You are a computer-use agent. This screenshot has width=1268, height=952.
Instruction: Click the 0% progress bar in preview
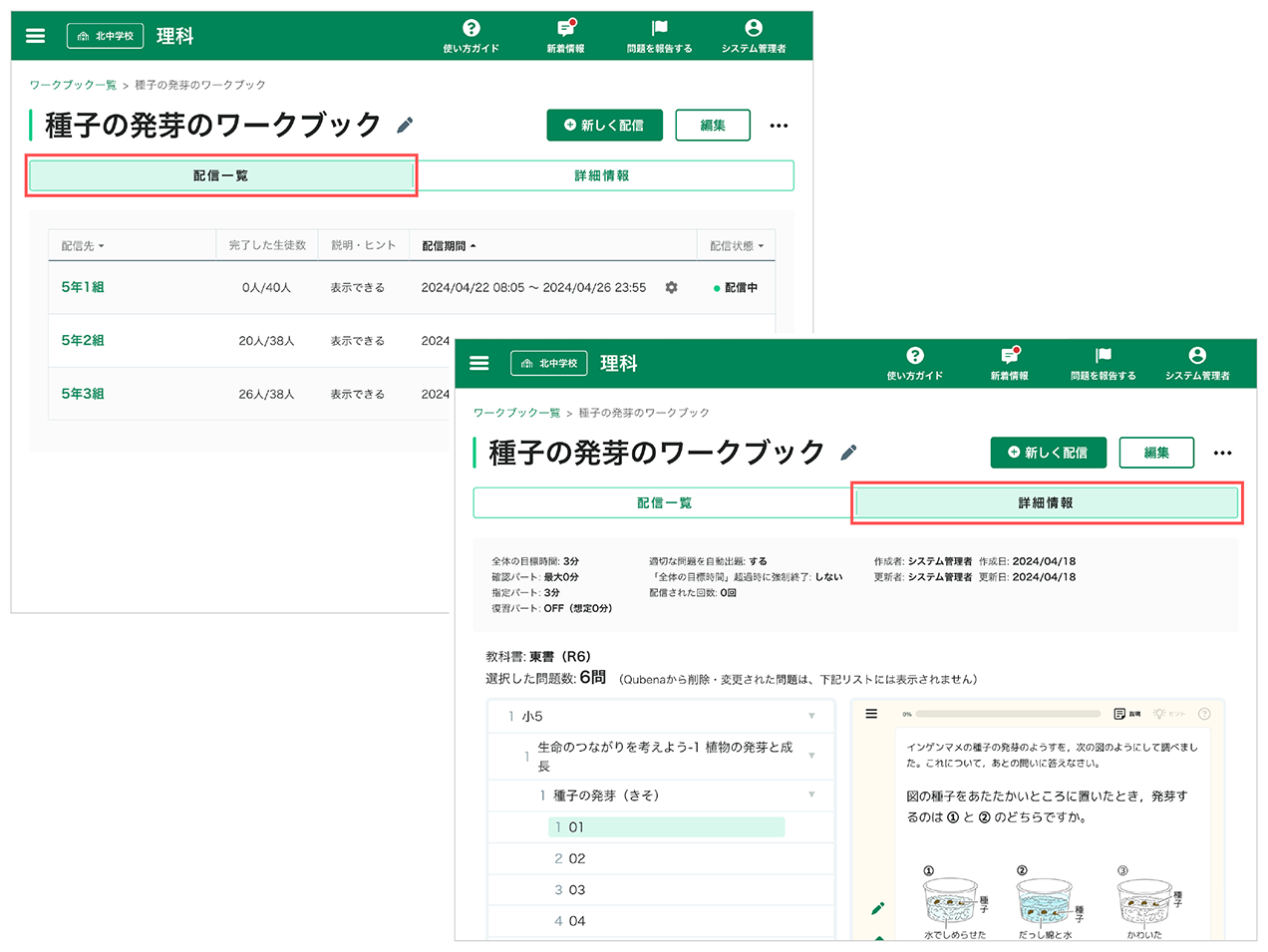pos(1007,714)
